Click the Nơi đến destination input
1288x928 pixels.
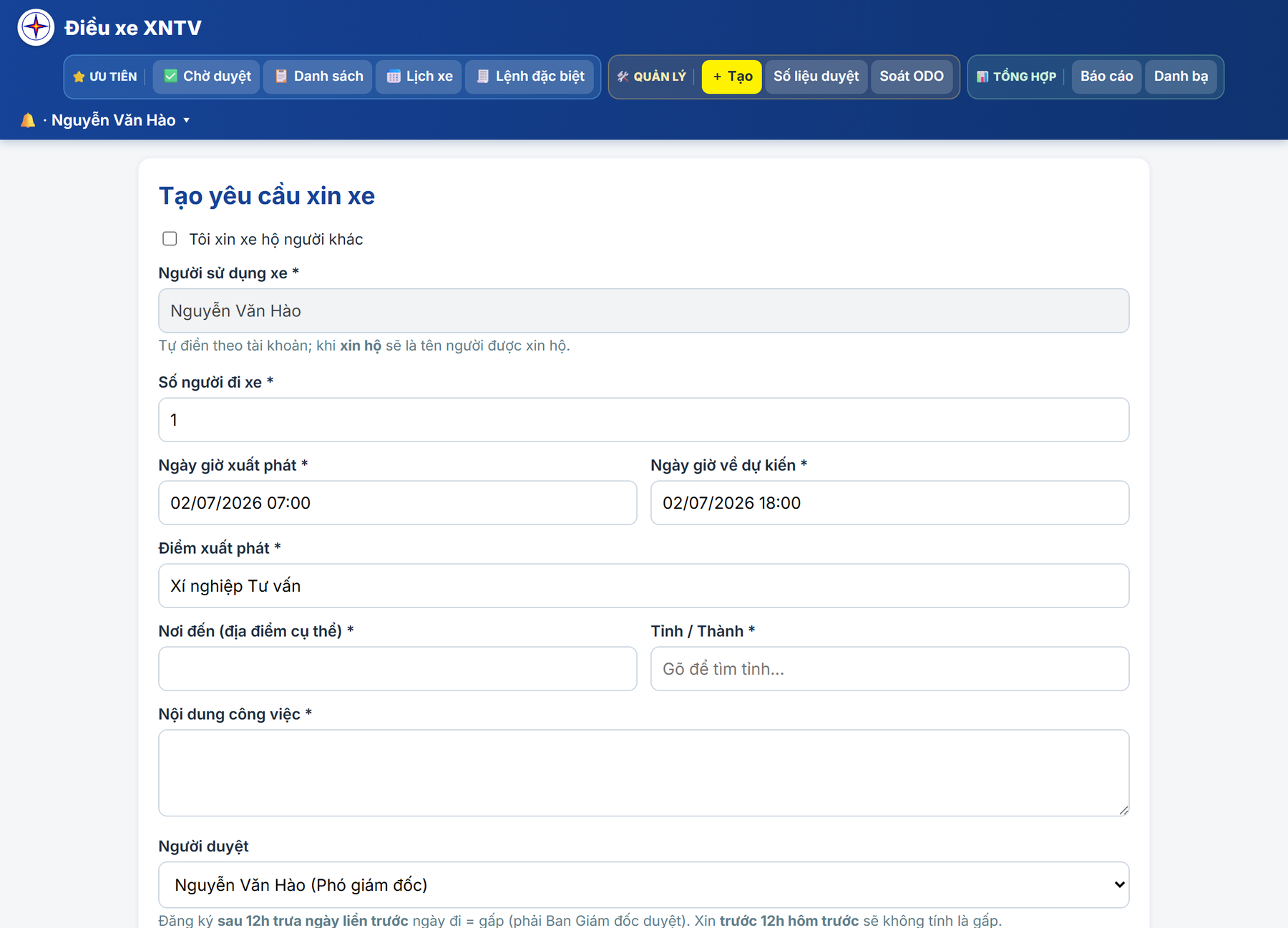point(397,668)
